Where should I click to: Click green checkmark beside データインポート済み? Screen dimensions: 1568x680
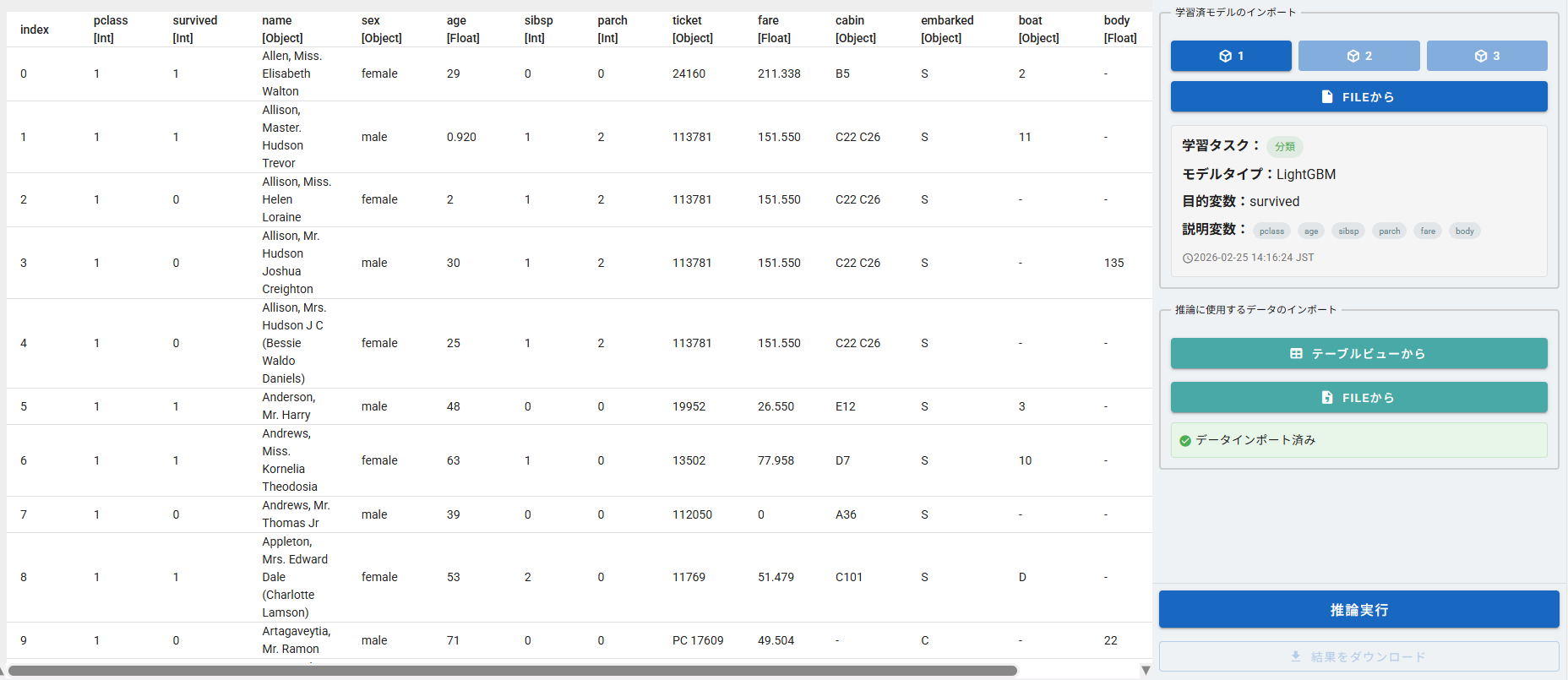tap(1185, 440)
